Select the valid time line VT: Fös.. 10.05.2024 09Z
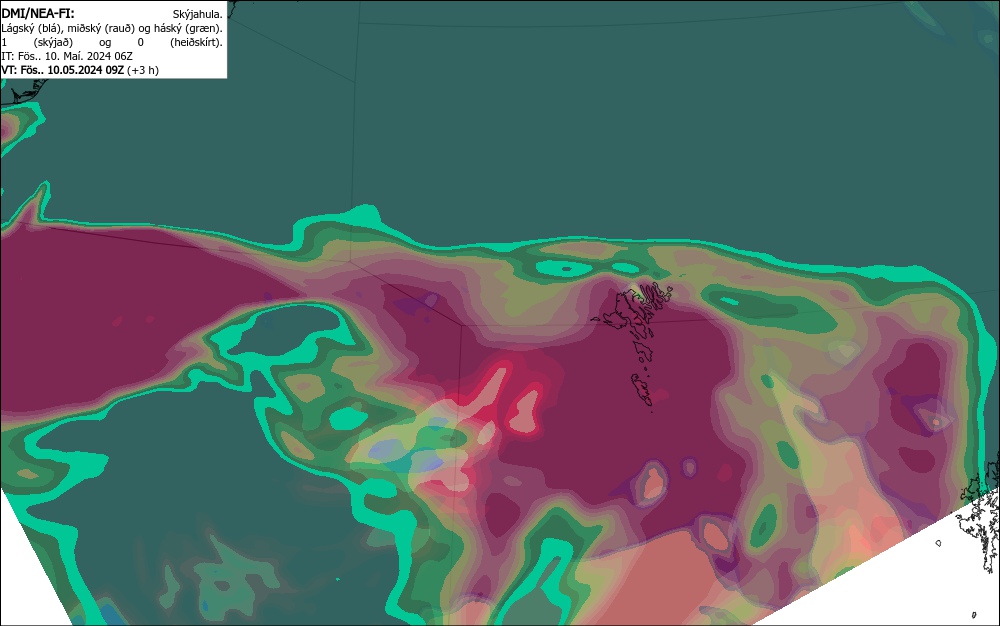This screenshot has width=1000, height=626. tap(62, 70)
